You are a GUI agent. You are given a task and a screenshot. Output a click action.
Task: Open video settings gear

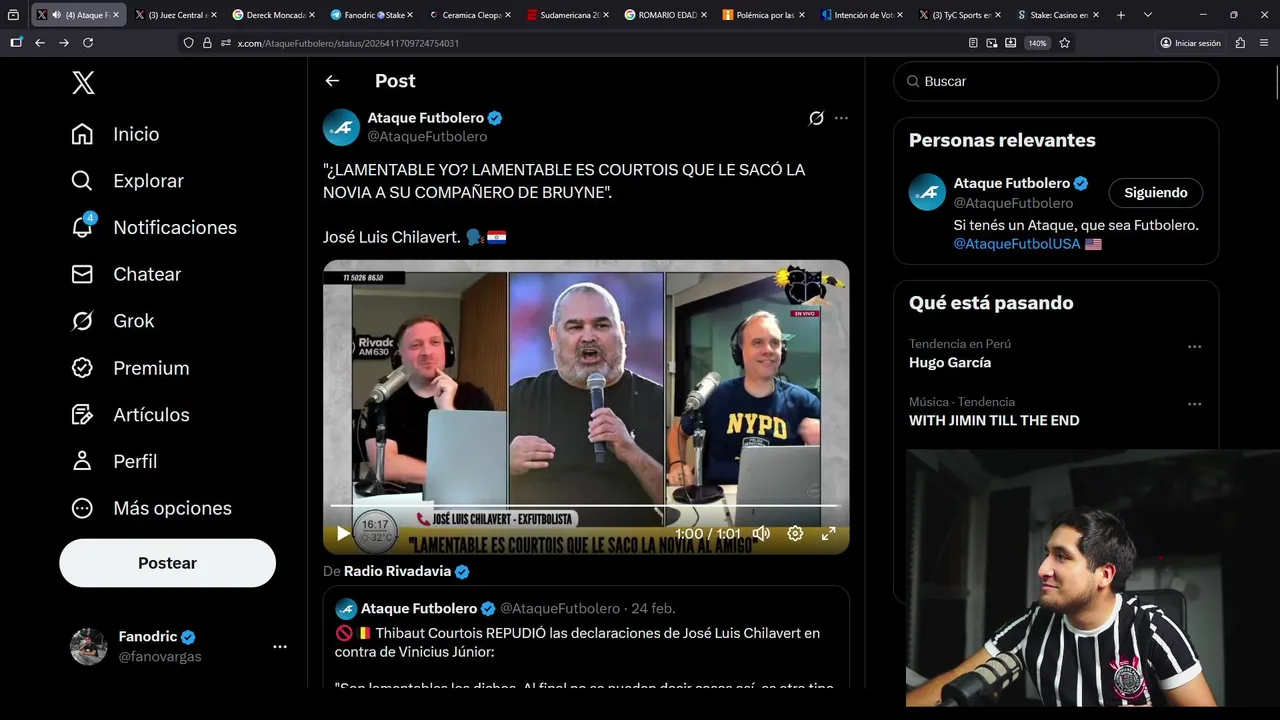[x=795, y=534]
